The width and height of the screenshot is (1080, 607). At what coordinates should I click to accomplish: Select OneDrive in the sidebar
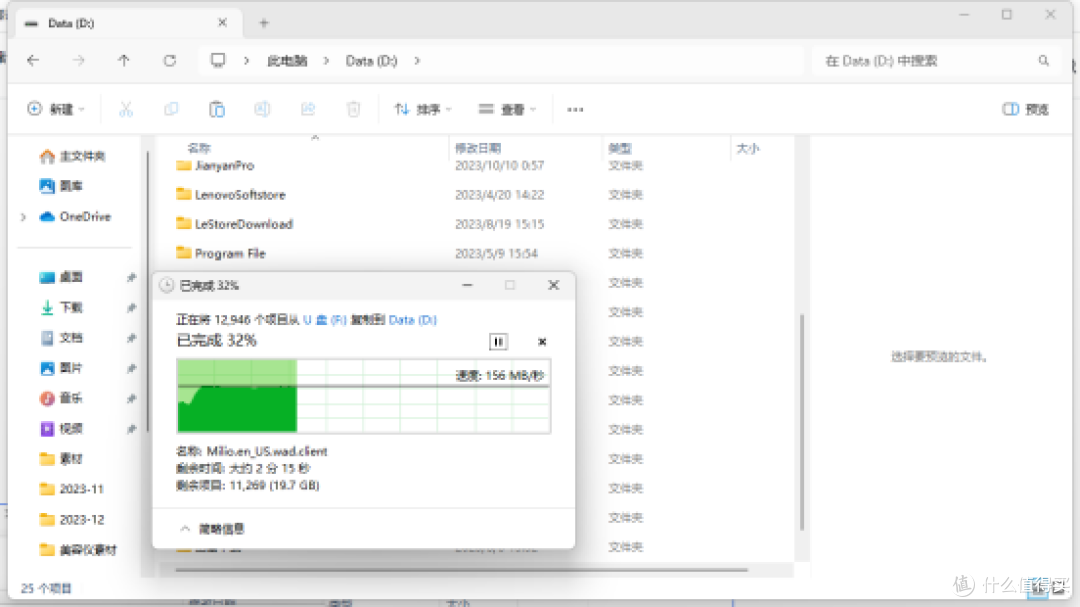point(75,217)
